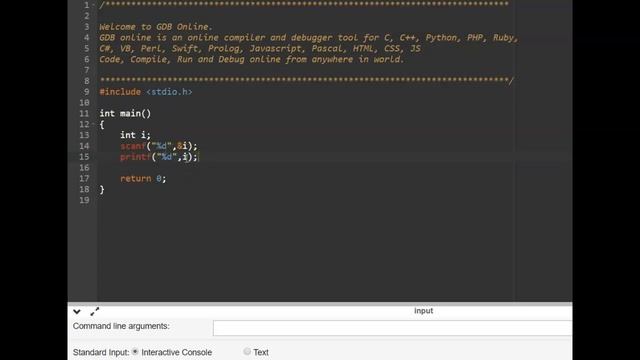Click the closing brace on line 18

coord(102,189)
